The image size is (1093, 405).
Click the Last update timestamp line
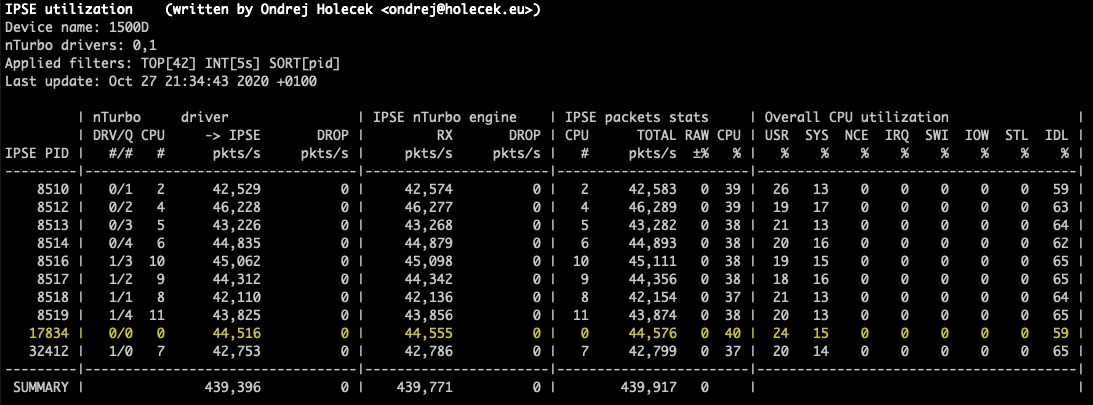click(161, 81)
